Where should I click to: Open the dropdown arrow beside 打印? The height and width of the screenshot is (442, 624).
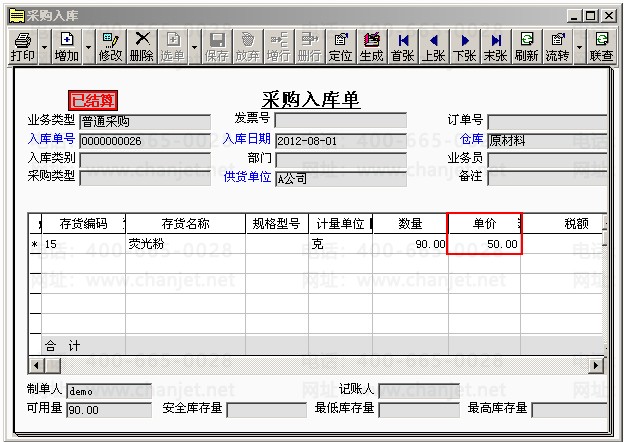pyautogui.click(x=45, y=47)
